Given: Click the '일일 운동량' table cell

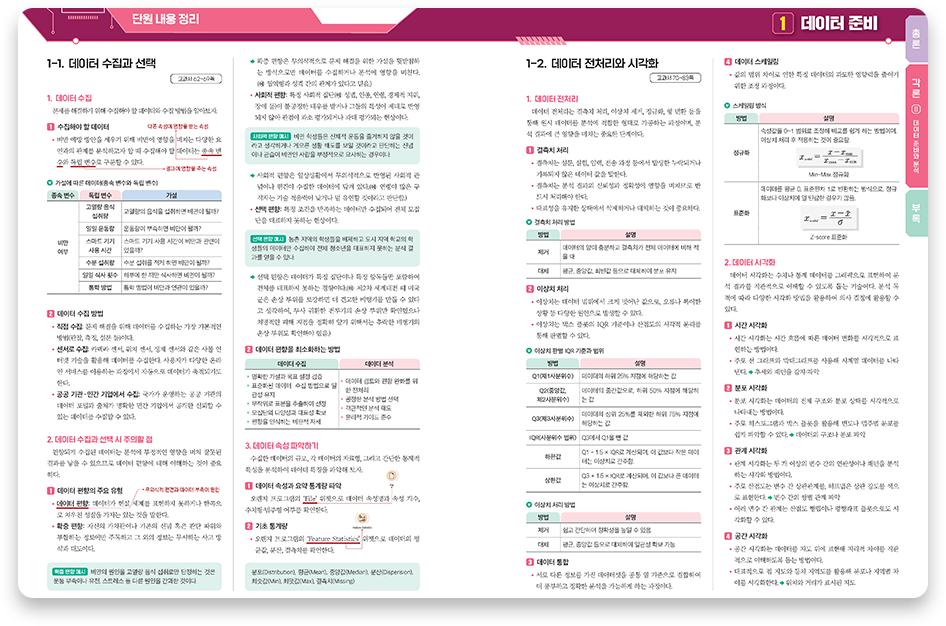Looking at the screenshot, I should 100,229.
